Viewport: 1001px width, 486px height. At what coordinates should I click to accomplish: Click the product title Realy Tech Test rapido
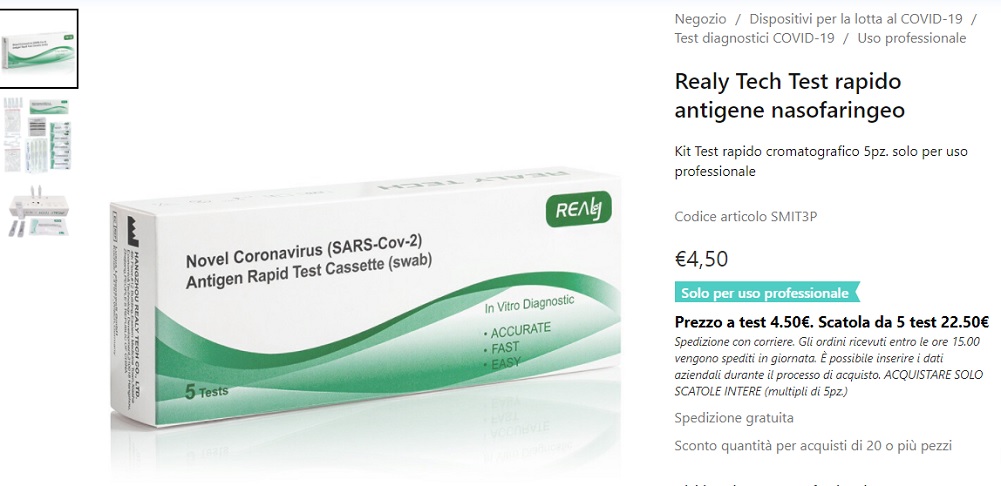tap(790, 96)
